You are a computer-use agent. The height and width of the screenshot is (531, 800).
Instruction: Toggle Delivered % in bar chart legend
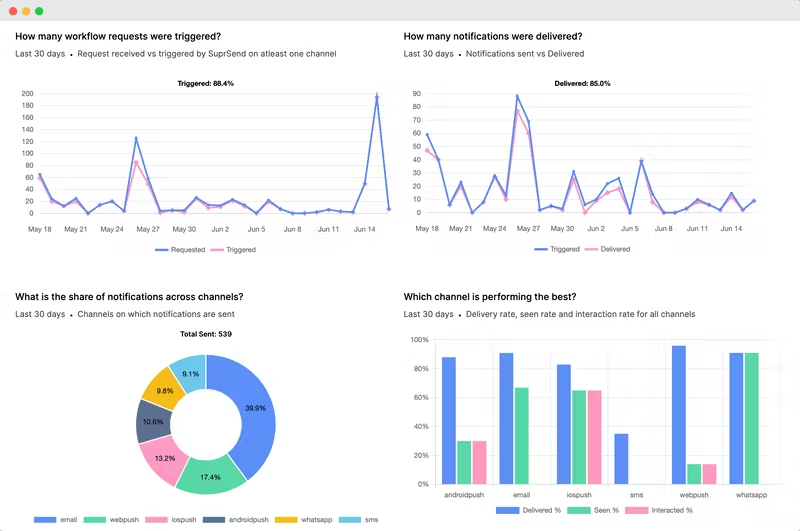tap(529, 510)
